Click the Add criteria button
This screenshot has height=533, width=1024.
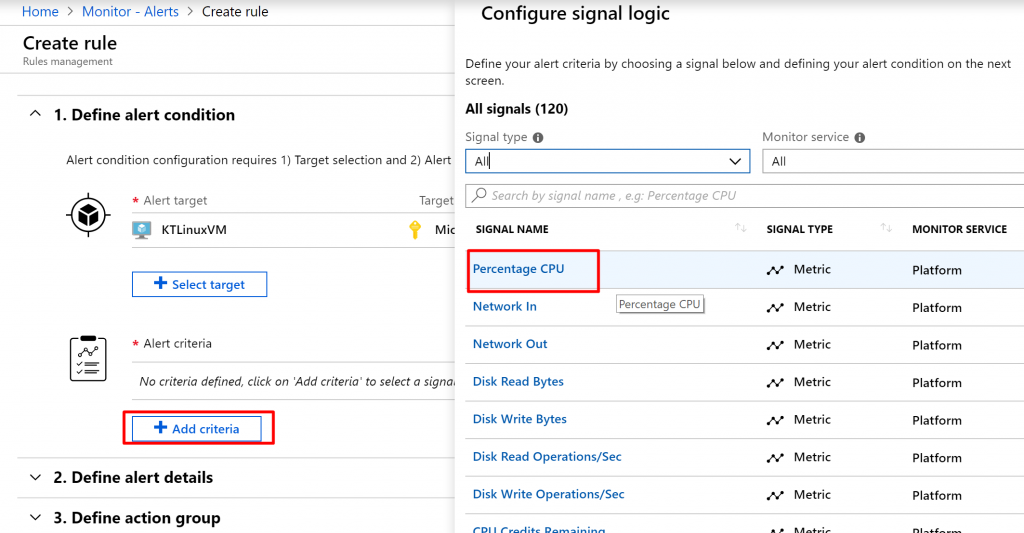(197, 429)
